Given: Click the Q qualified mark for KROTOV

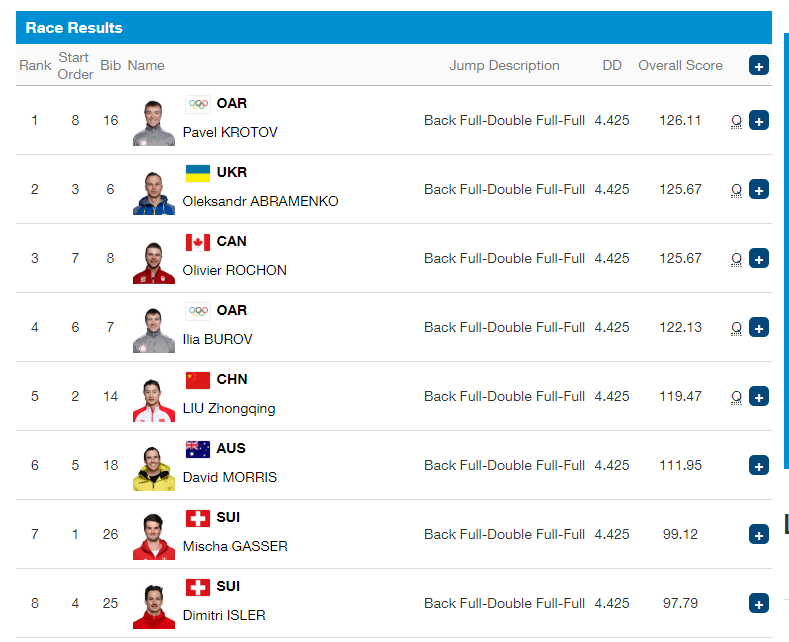Looking at the screenshot, I should [x=736, y=121].
